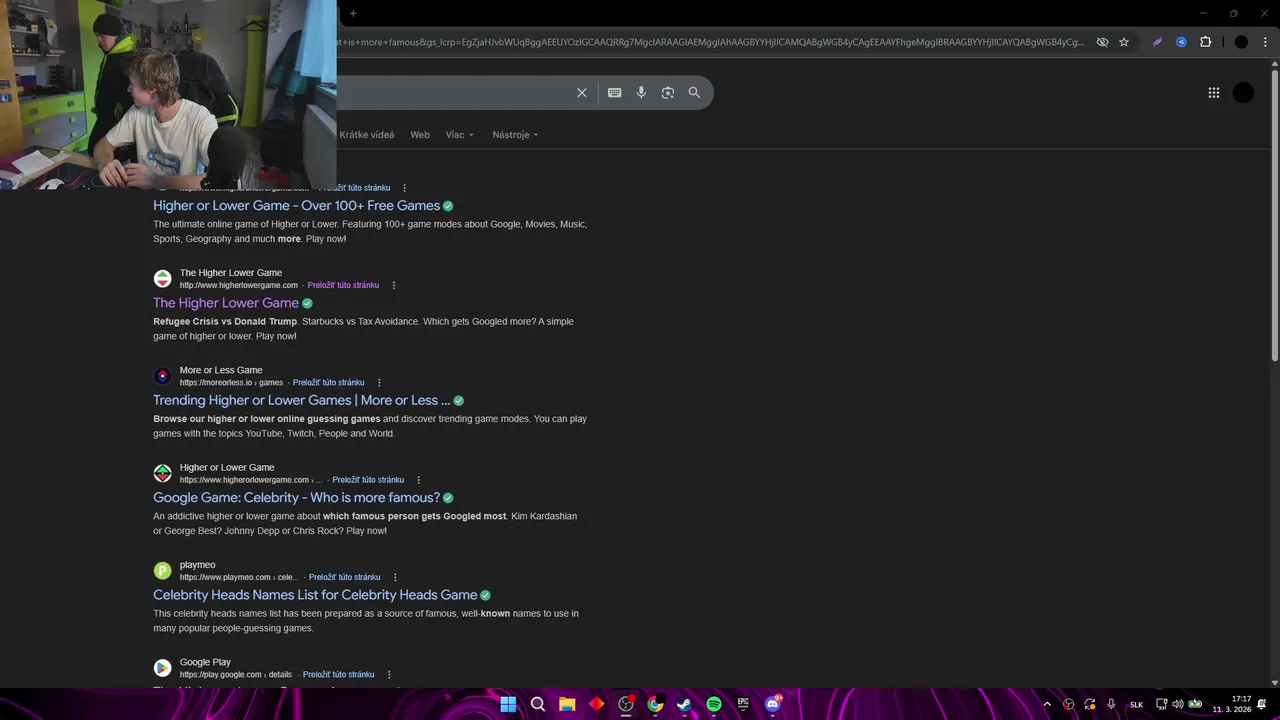Open File Explorer from the taskbar
1280x720 pixels.
tap(567, 704)
